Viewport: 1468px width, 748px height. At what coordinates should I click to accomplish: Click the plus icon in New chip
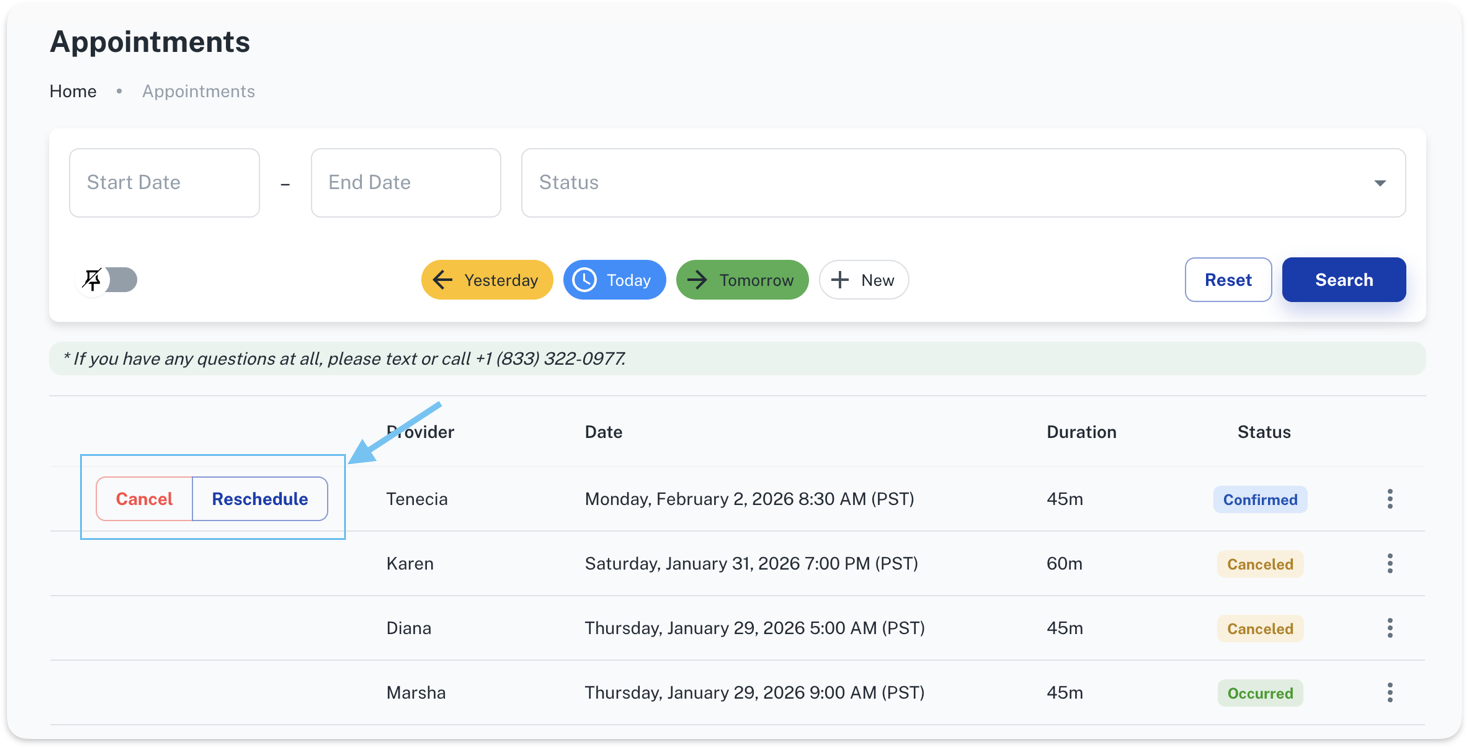coord(840,280)
